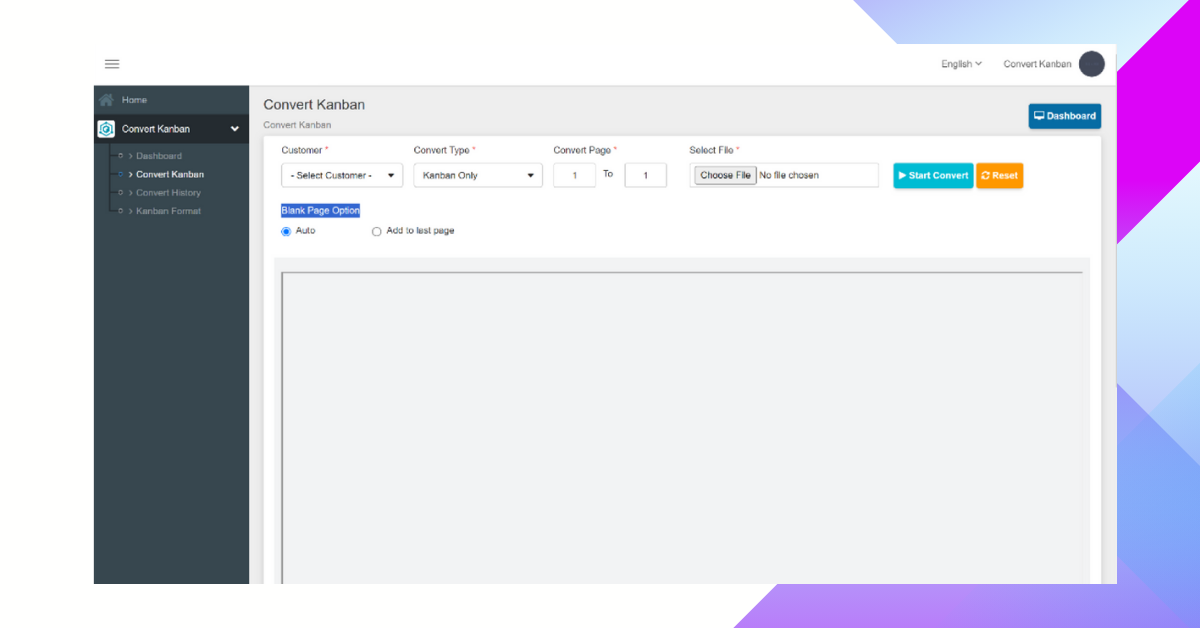Click the hamburger menu icon
Viewport: 1200px width, 628px height.
pos(112,64)
